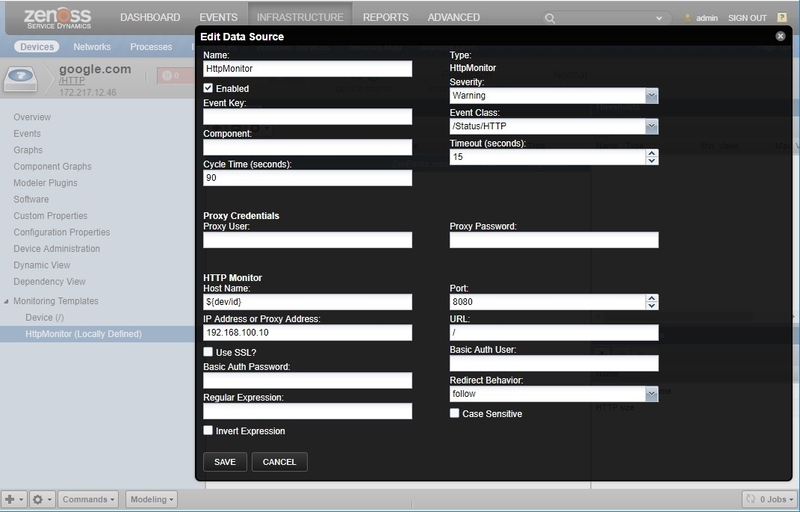Click the google.com device icon
The width and height of the screenshot is (800, 512).
[x=20, y=79]
